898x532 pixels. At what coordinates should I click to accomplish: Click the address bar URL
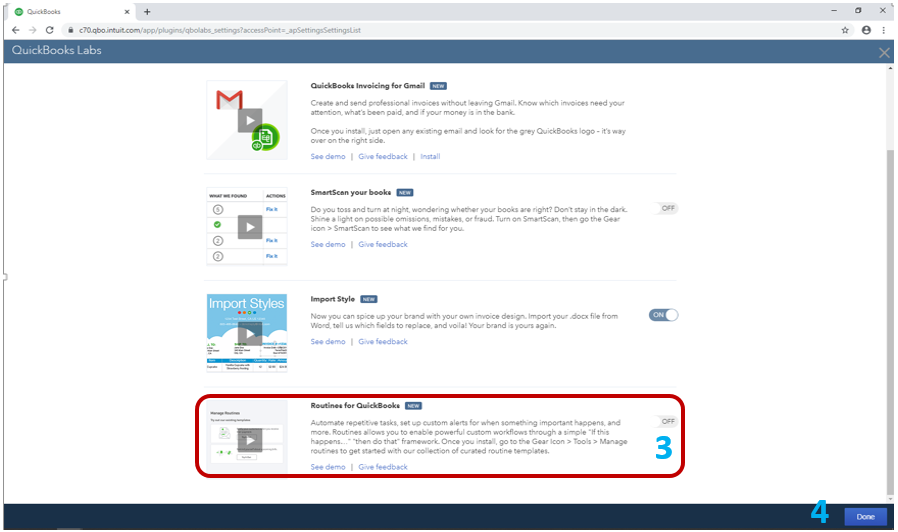(220, 30)
